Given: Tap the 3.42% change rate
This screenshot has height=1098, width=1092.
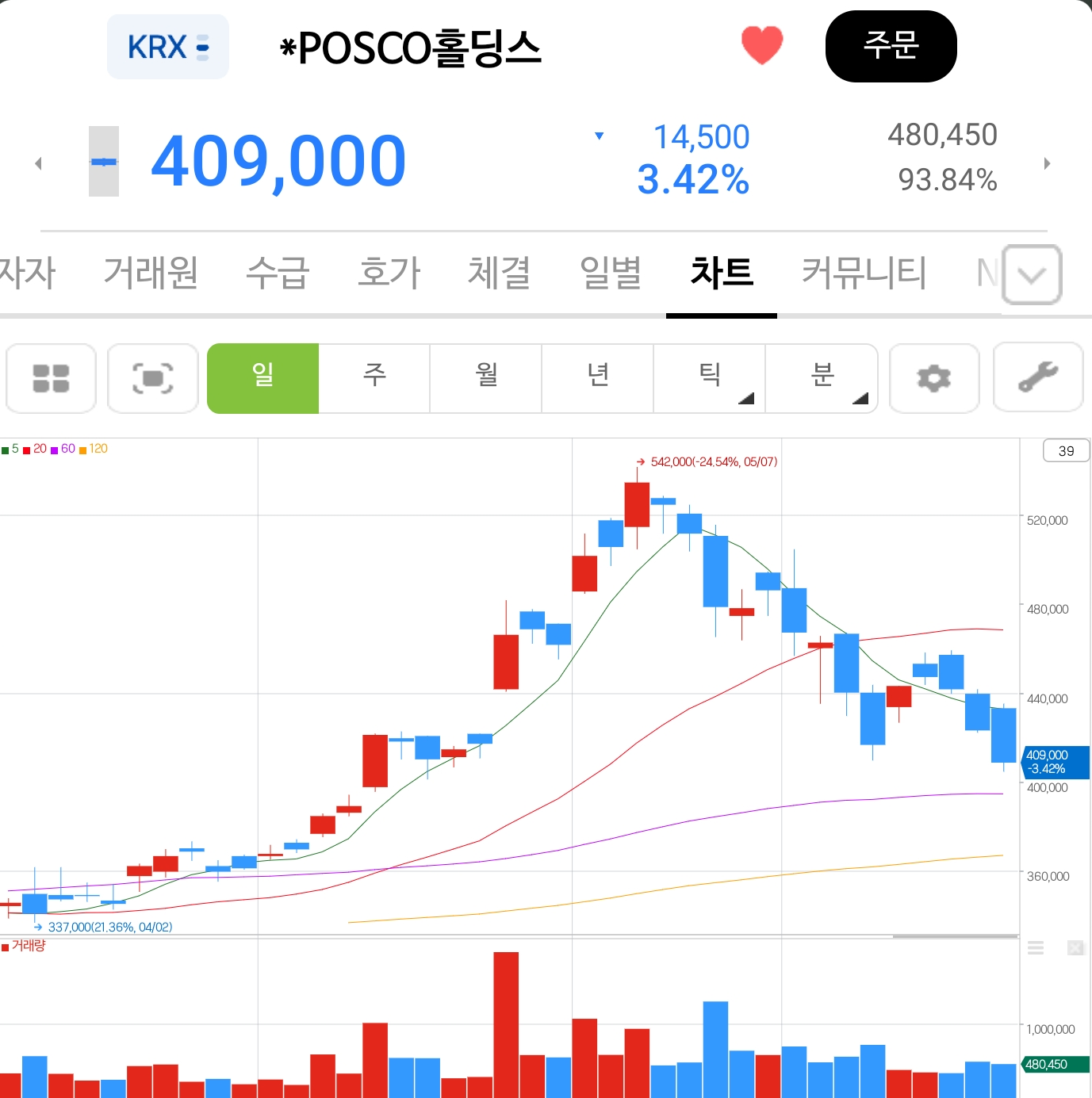Looking at the screenshot, I should [693, 179].
